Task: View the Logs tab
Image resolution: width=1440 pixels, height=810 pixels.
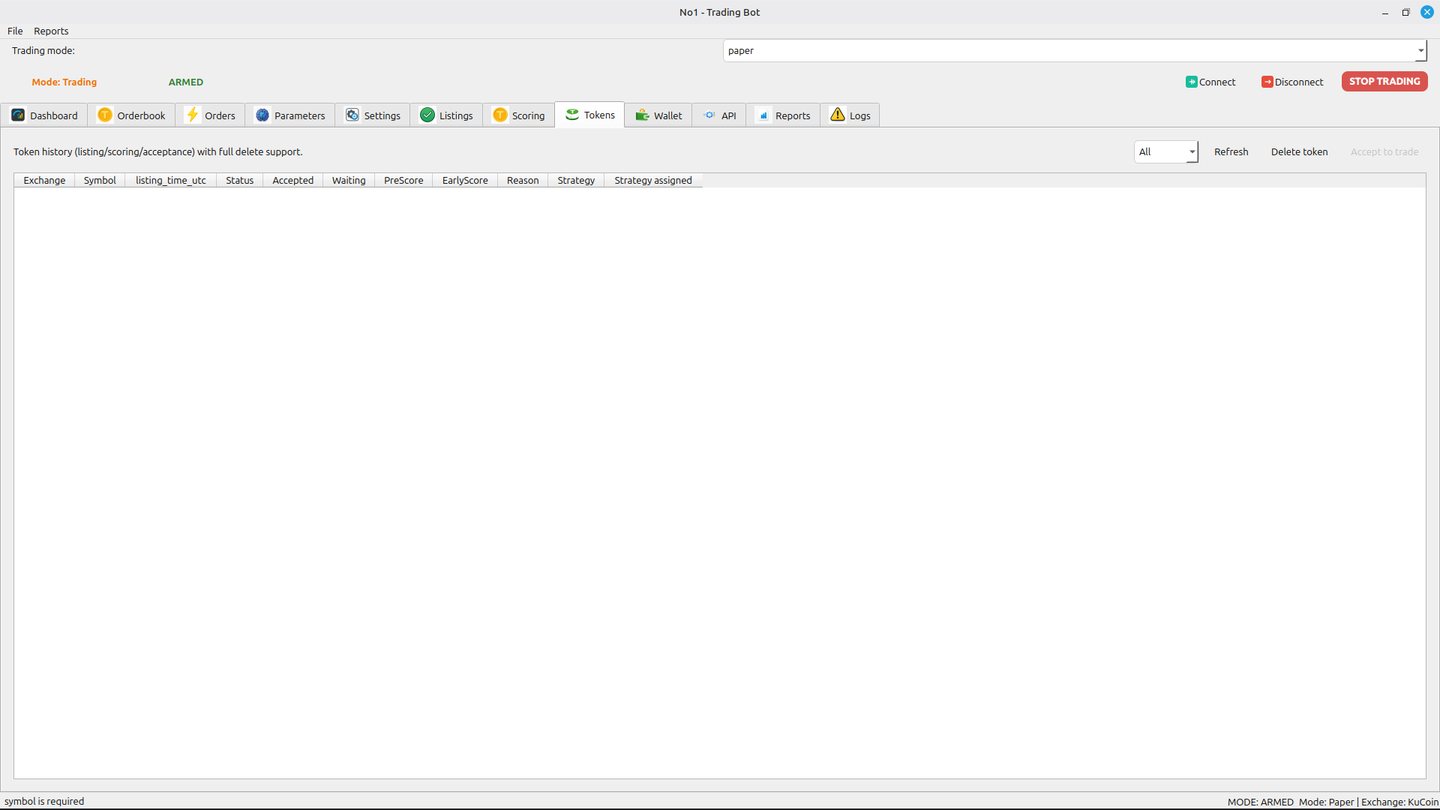Action: pos(850,115)
